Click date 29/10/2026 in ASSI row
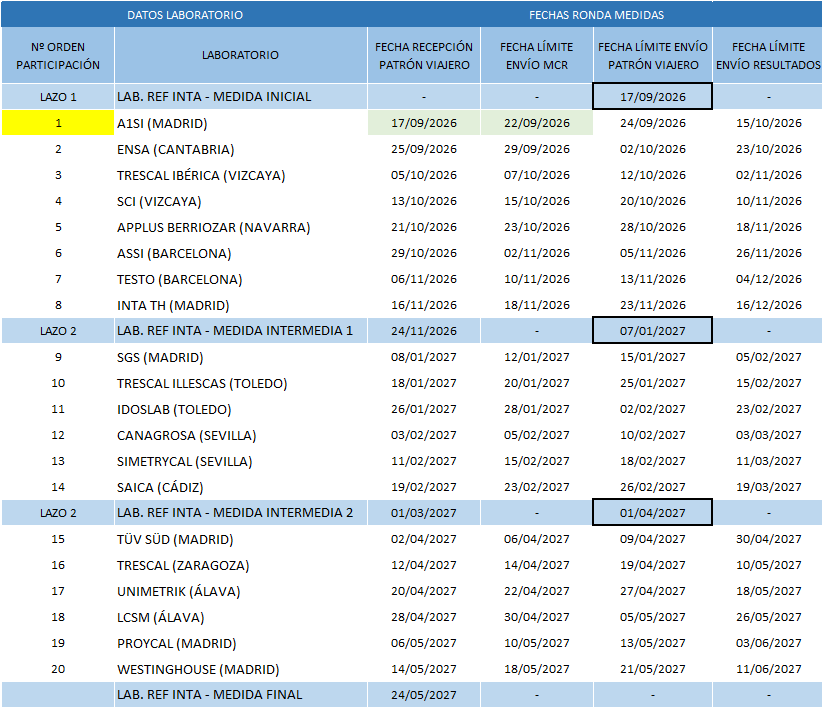Image resolution: width=822 pixels, height=707 pixels. click(x=424, y=253)
